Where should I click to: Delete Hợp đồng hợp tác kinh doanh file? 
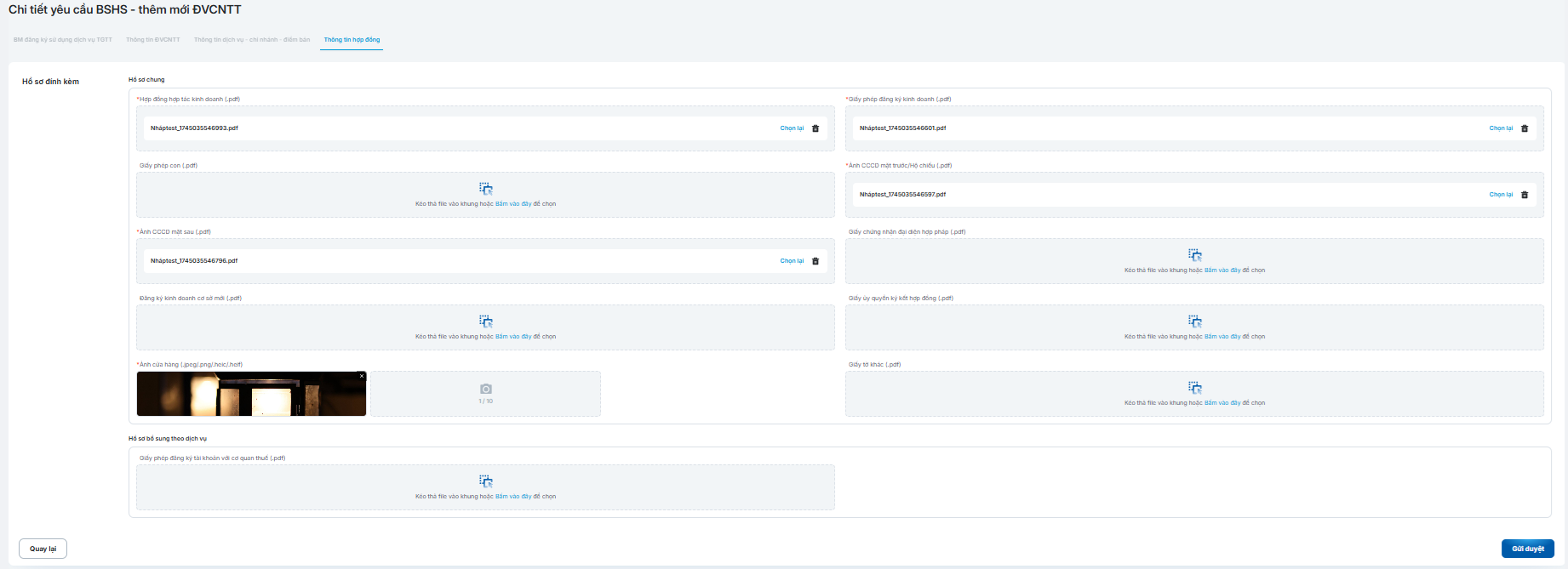815,128
